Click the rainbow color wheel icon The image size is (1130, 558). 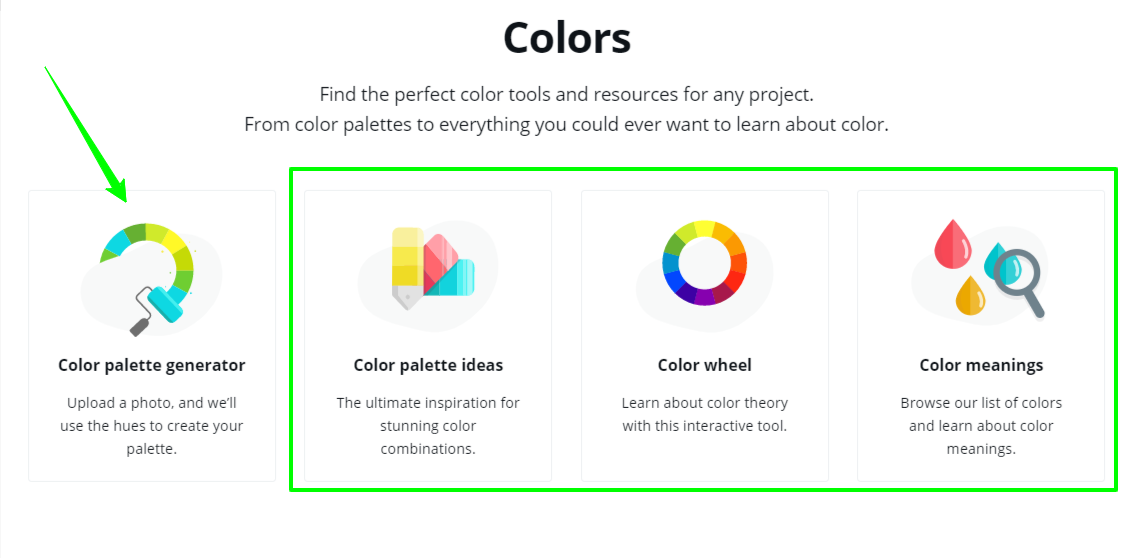pyautogui.click(x=705, y=262)
